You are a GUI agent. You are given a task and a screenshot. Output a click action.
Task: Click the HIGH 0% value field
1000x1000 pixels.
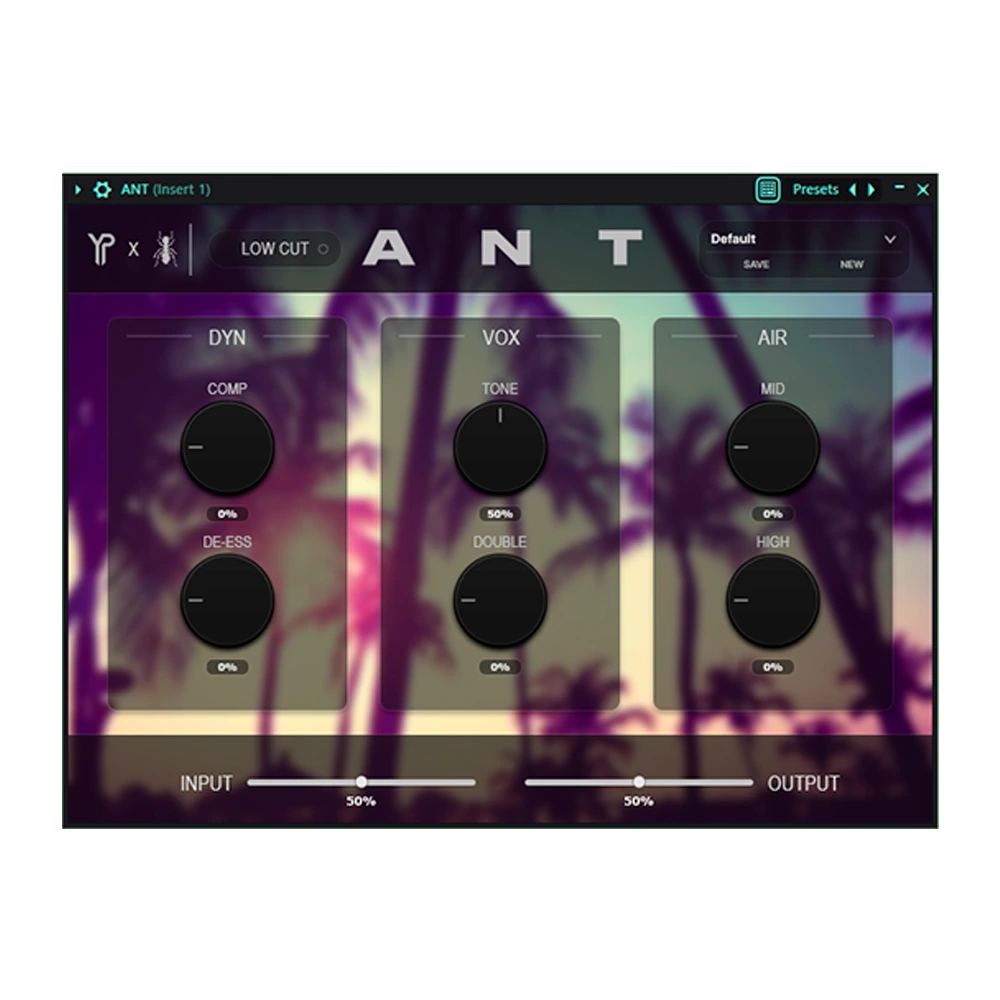point(772,666)
